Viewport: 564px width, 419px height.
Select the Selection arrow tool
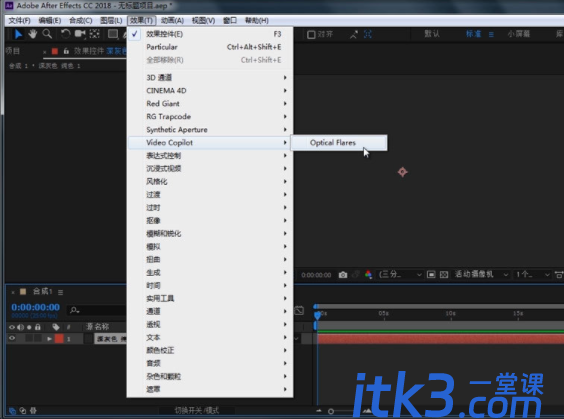(x=18, y=34)
